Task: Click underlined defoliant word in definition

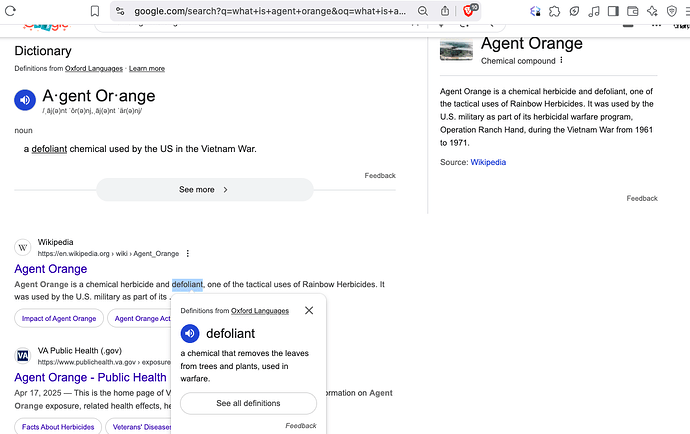Action: (x=49, y=149)
